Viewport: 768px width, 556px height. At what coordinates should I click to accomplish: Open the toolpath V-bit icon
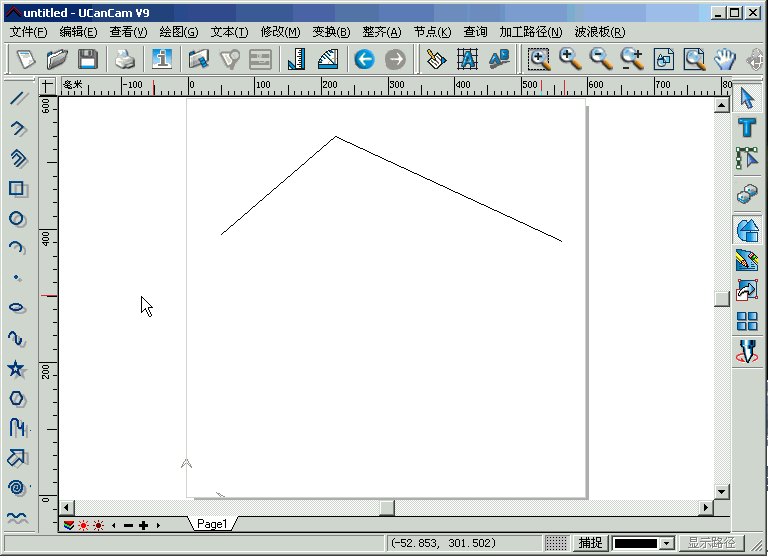pyautogui.click(x=747, y=351)
